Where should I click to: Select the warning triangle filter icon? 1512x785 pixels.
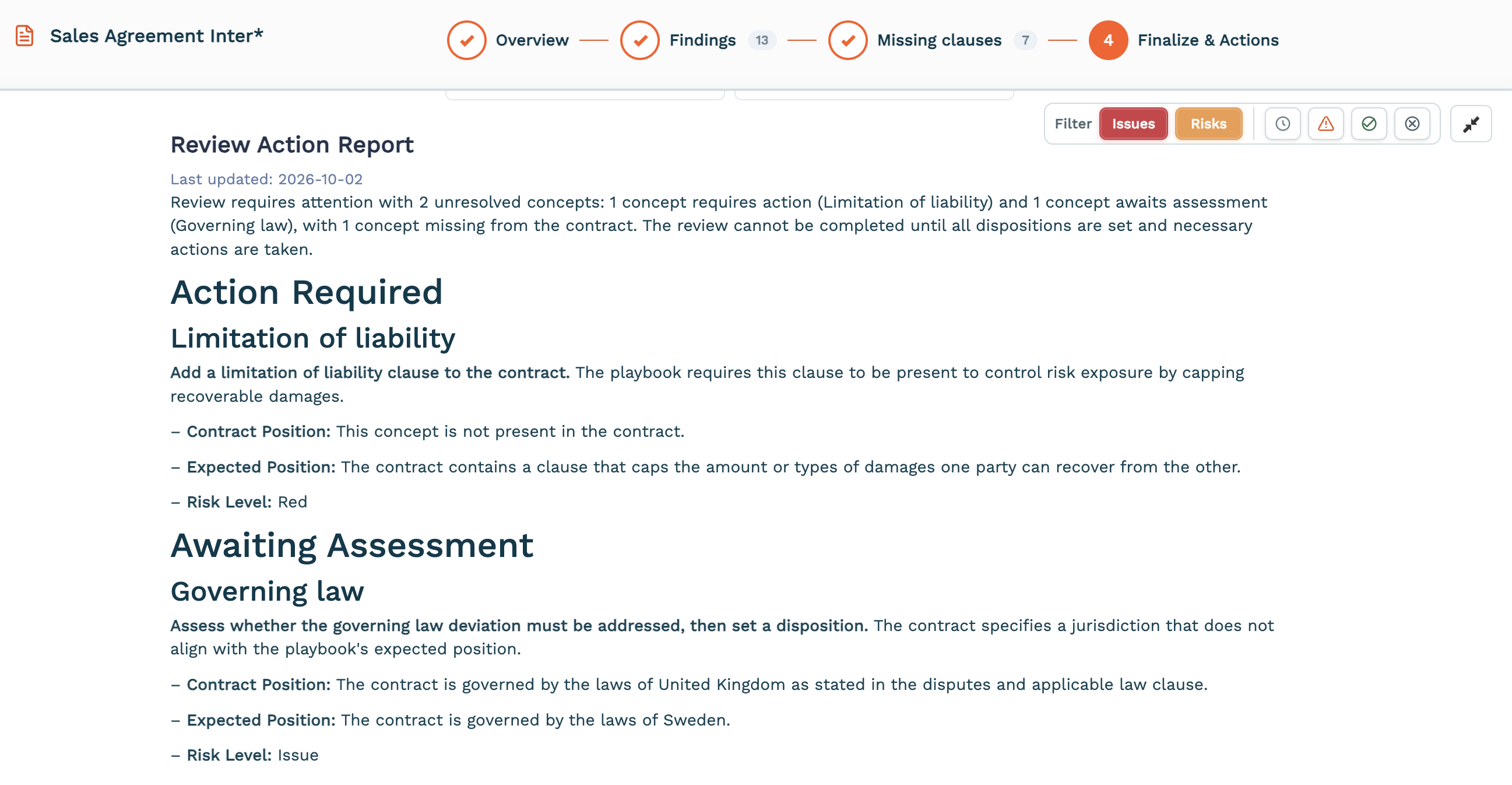click(1326, 124)
